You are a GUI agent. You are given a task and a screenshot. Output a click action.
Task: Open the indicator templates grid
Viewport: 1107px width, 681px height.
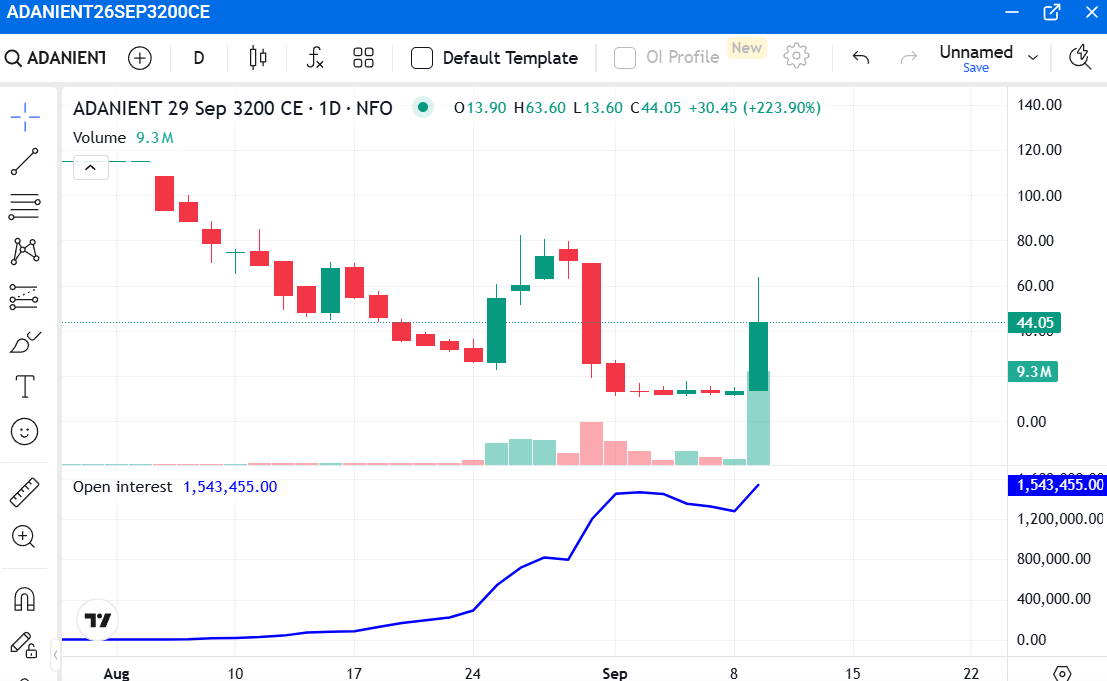[364, 58]
